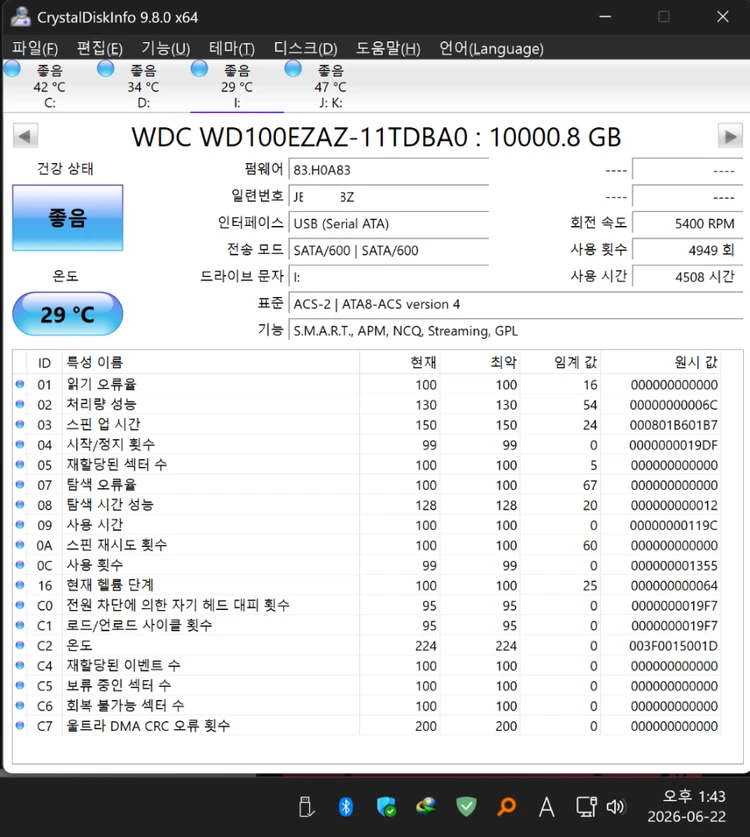This screenshot has width=750, height=837.
Task: Open the 테마(T) menu
Action: (x=232, y=49)
